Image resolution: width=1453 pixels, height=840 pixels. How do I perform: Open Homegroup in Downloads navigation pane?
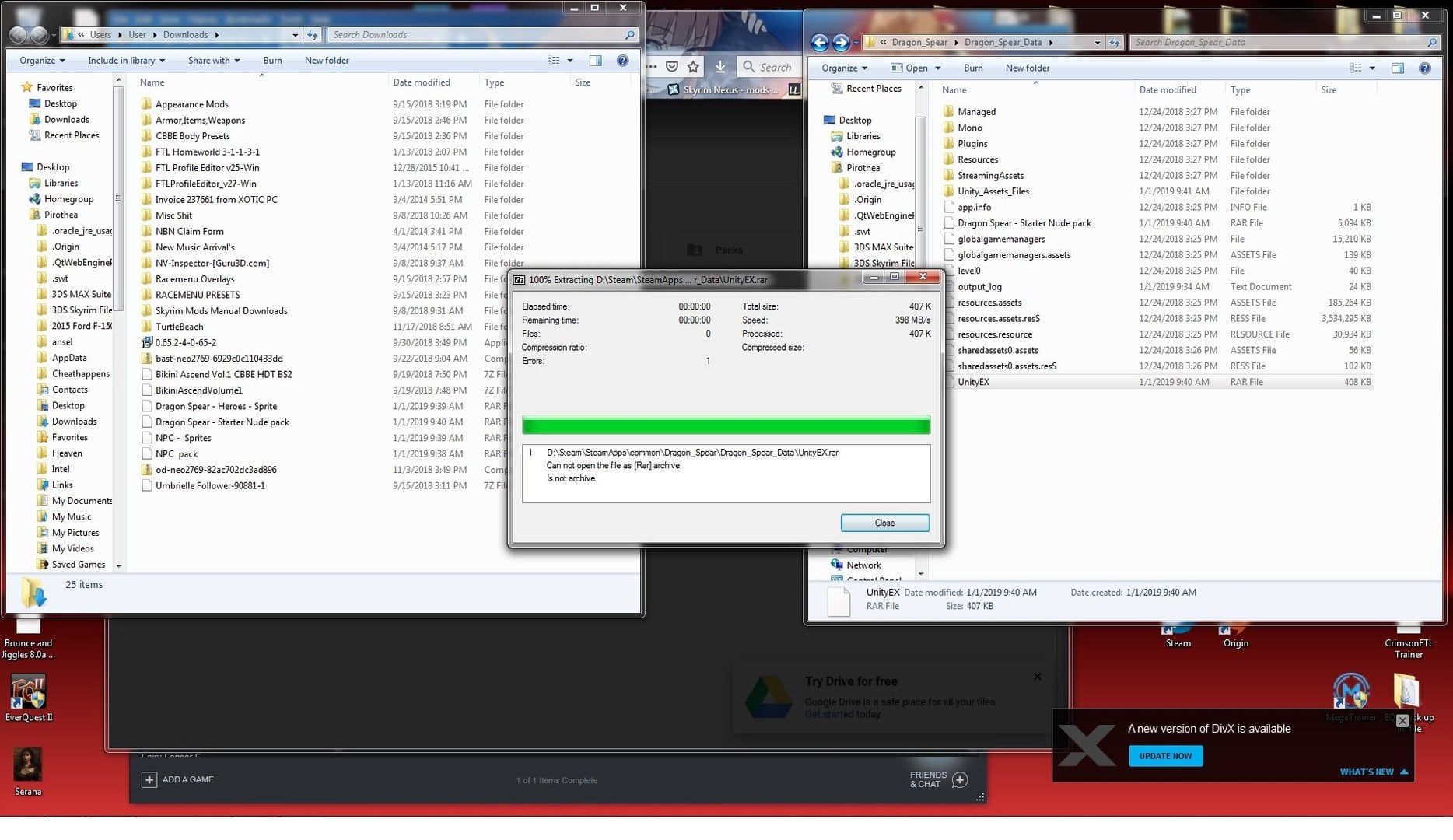click(x=68, y=199)
